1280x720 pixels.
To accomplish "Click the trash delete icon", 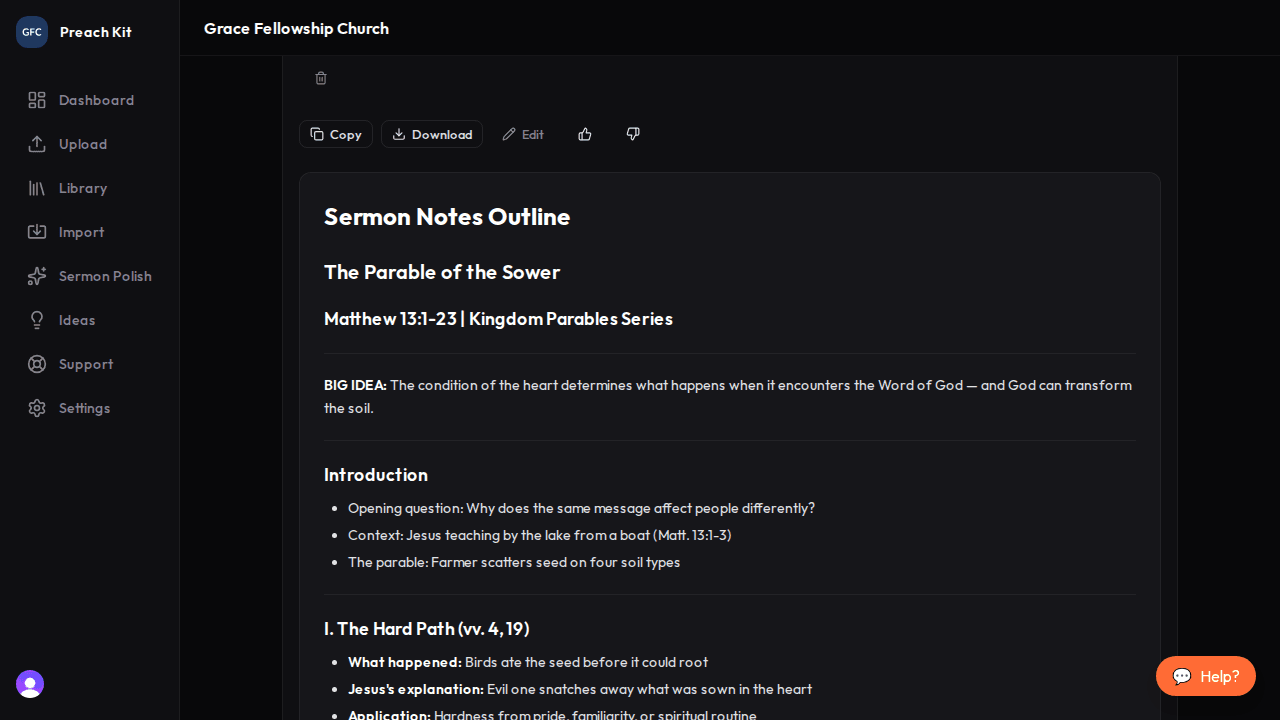I will 321,78.
